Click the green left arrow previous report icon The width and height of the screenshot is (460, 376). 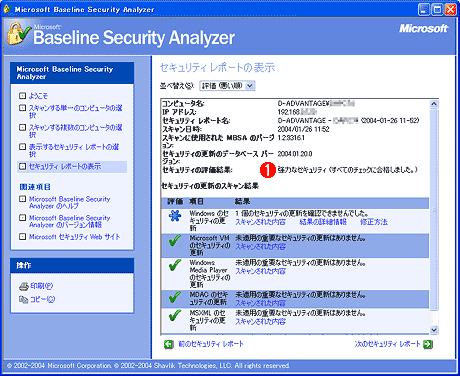point(169,344)
